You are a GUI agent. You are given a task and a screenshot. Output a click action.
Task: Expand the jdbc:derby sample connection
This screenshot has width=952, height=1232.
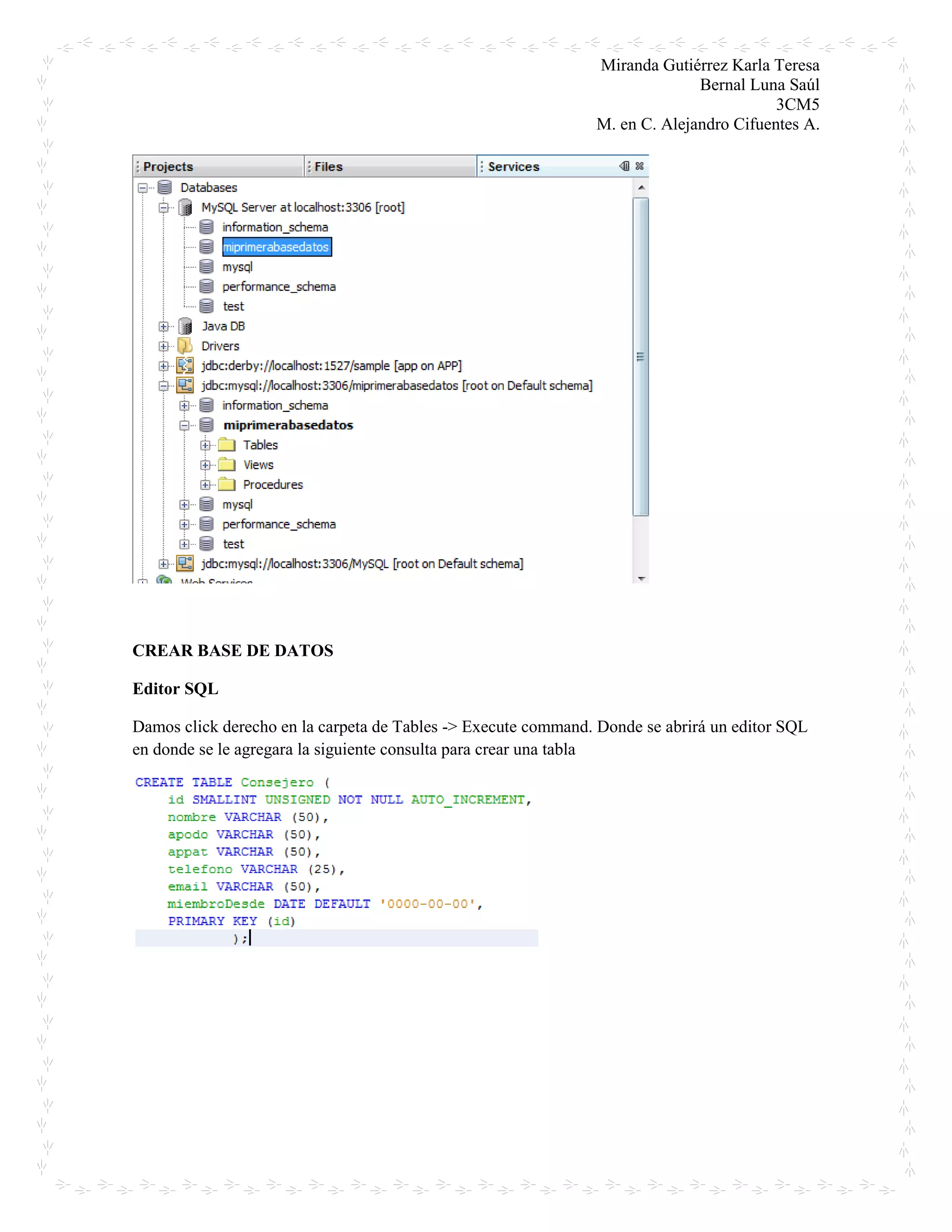coord(164,366)
